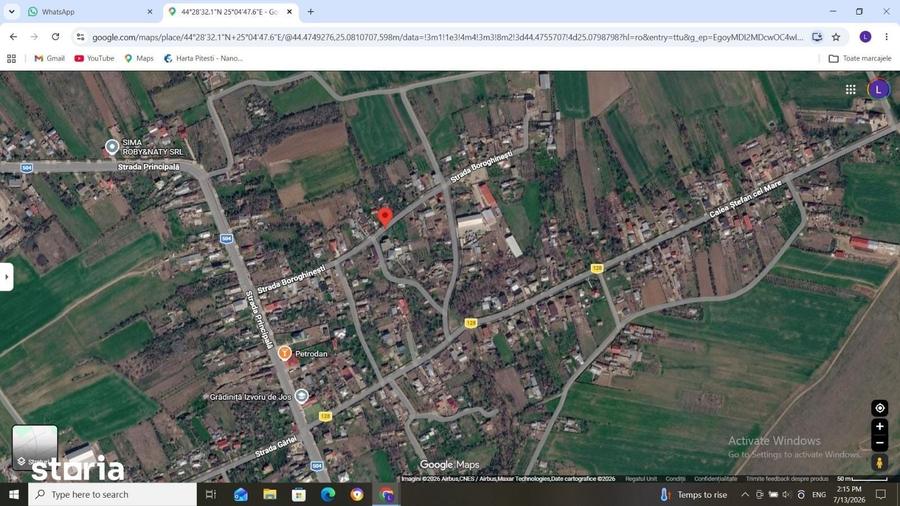900x506 pixels.
Task: Open the Gmail bookmark
Action: [x=49, y=58]
